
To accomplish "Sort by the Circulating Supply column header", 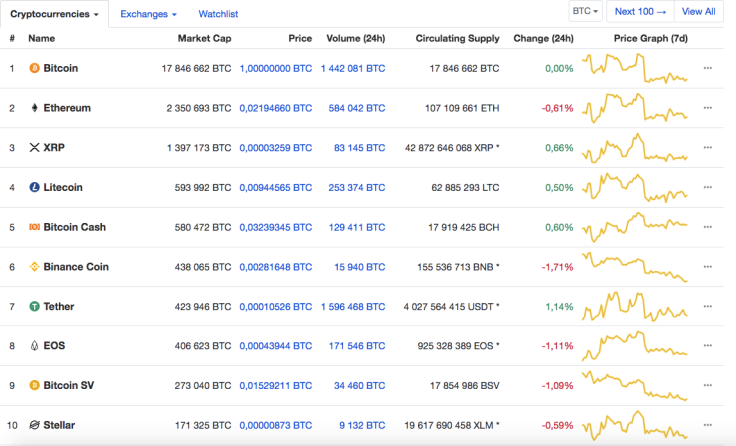I will coord(457,38).
